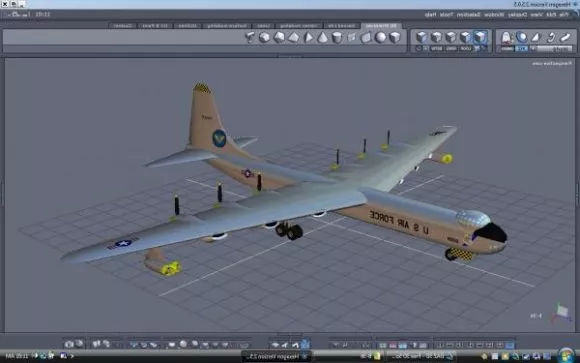
Task: Open the View menu
Action: pyautogui.click(x=536, y=15)
